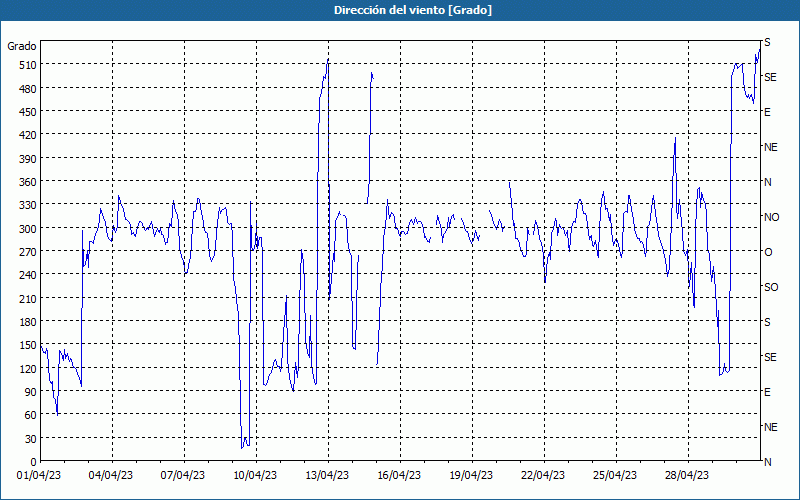Select the 300 value on left axis
Screen dimensions: 800x500
coord(28,229)
